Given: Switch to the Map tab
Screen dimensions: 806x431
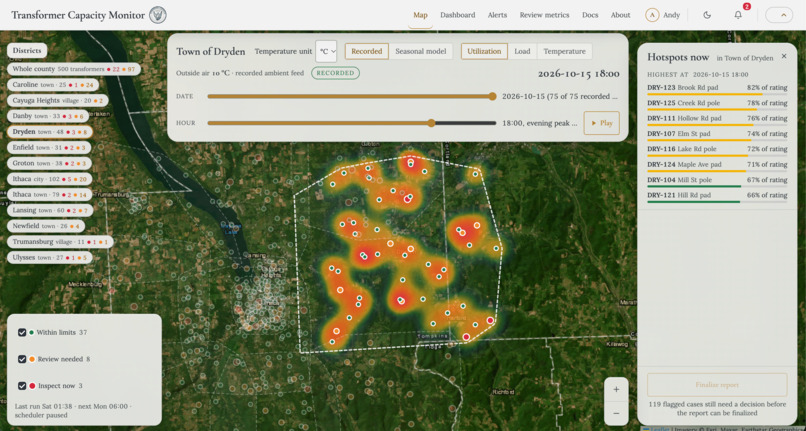Looking at the screenshot, I should click(420, 15).
